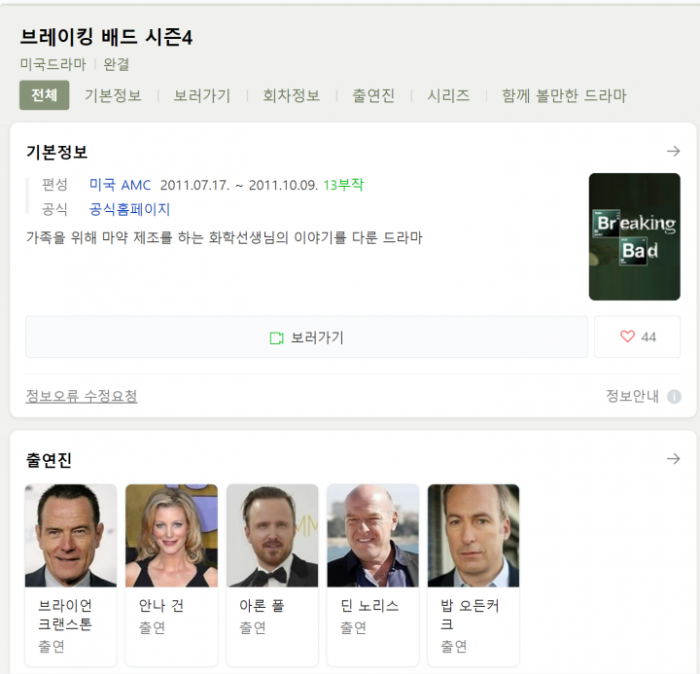Image resolution: width=700 pixels, height=674 pixels.
Task: Select the 전체 tab
Action: (44, 96)
